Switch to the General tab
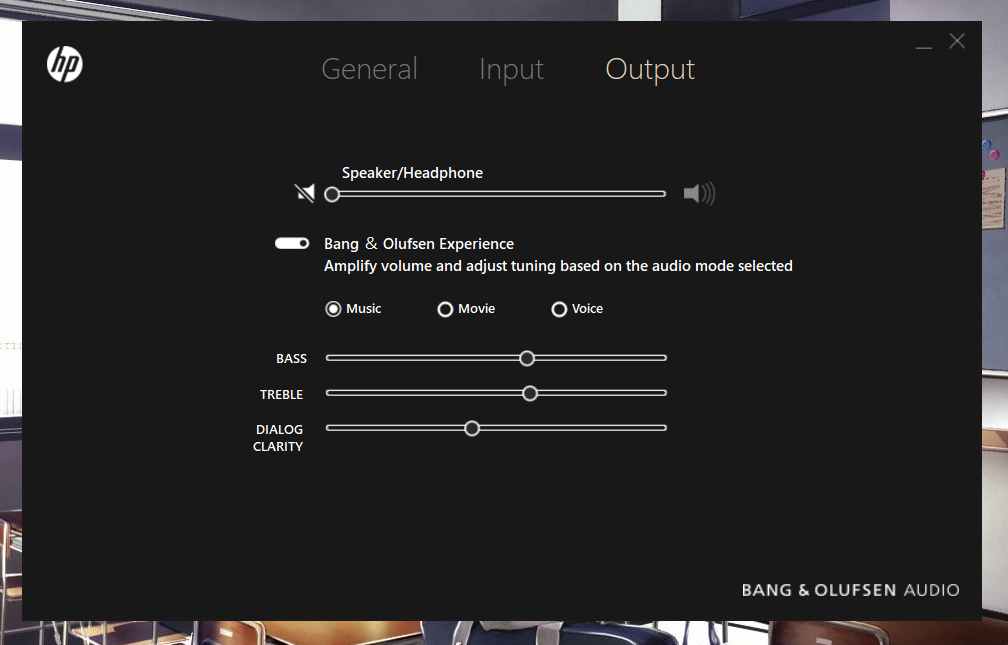Screen dimensions: 1008x645 pos(370,69)
